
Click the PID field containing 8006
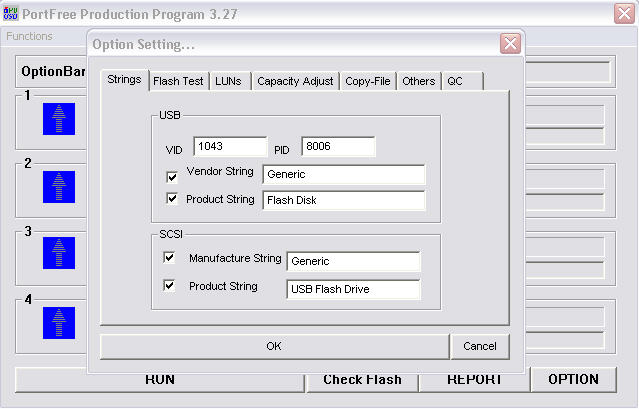click(x=338, y=146)
